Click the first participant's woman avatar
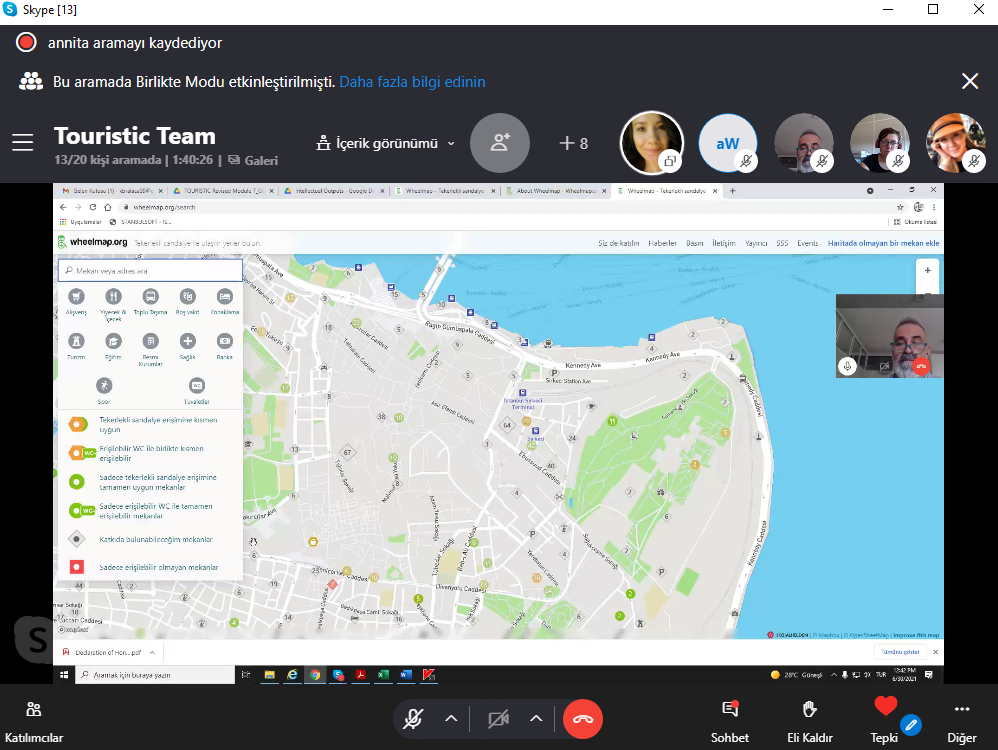998x750 pixels. pos(651,143)
